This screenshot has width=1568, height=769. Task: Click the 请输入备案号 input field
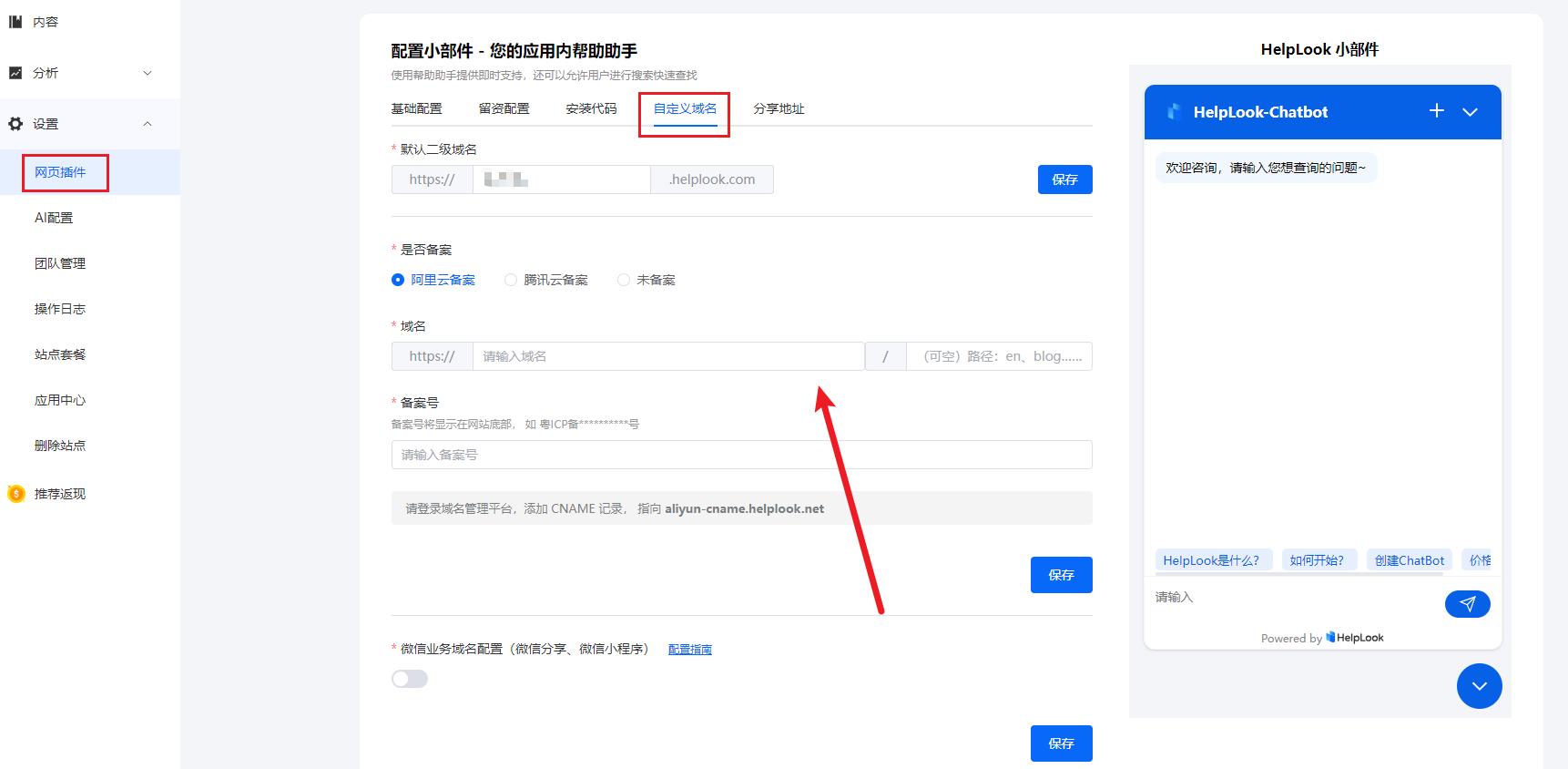tap(741, 455)
